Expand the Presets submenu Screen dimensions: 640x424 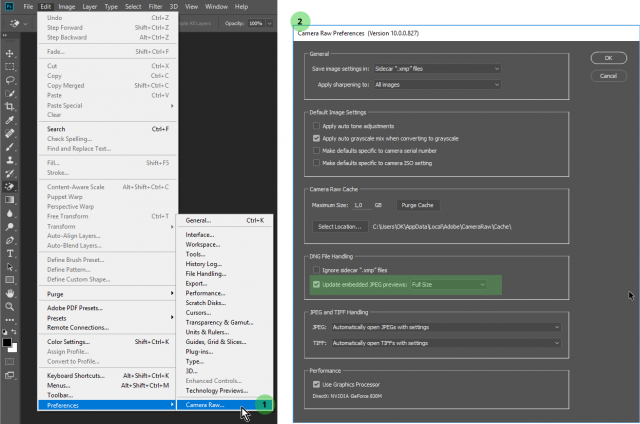point(110,318)
